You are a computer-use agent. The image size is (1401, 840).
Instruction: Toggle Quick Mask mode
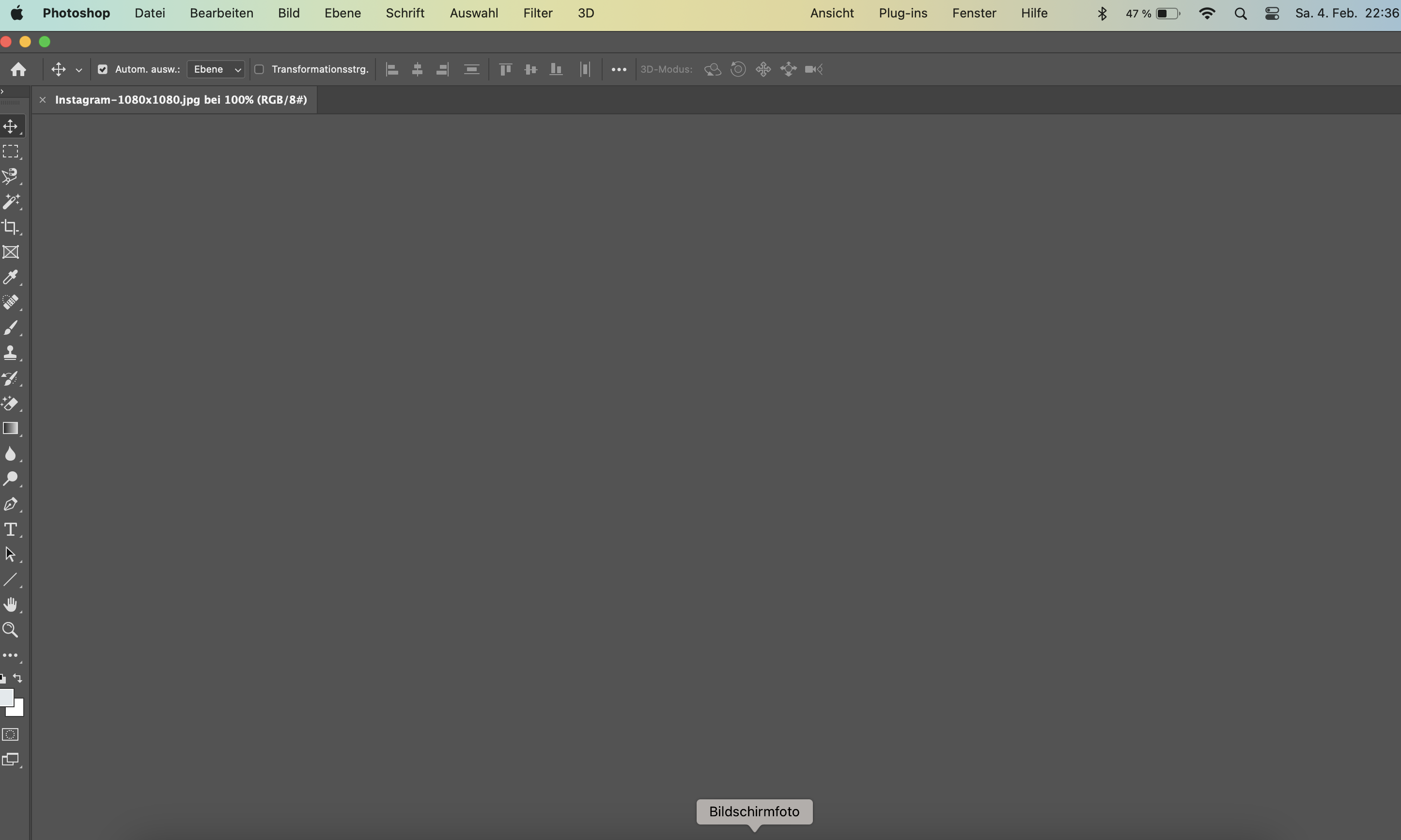tap(11, 734)
